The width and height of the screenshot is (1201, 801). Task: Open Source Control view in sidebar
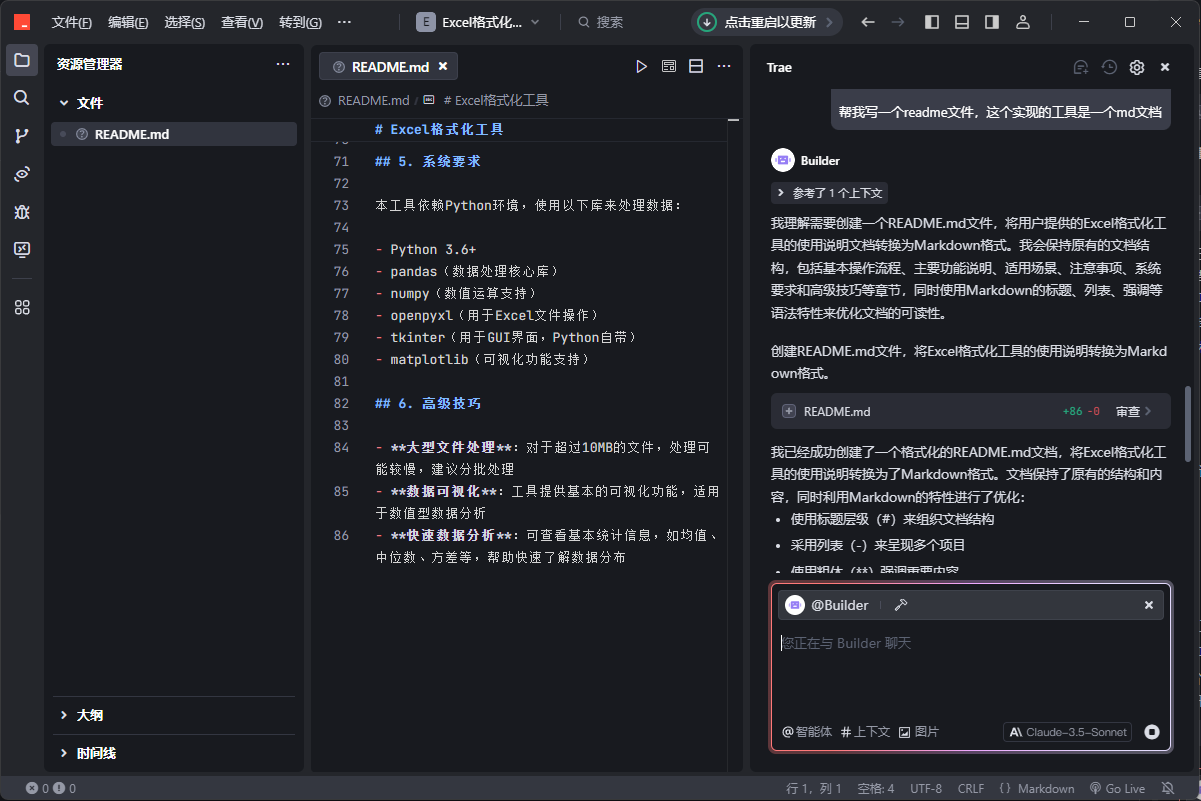pyautogui.click(x=22, y=136)
